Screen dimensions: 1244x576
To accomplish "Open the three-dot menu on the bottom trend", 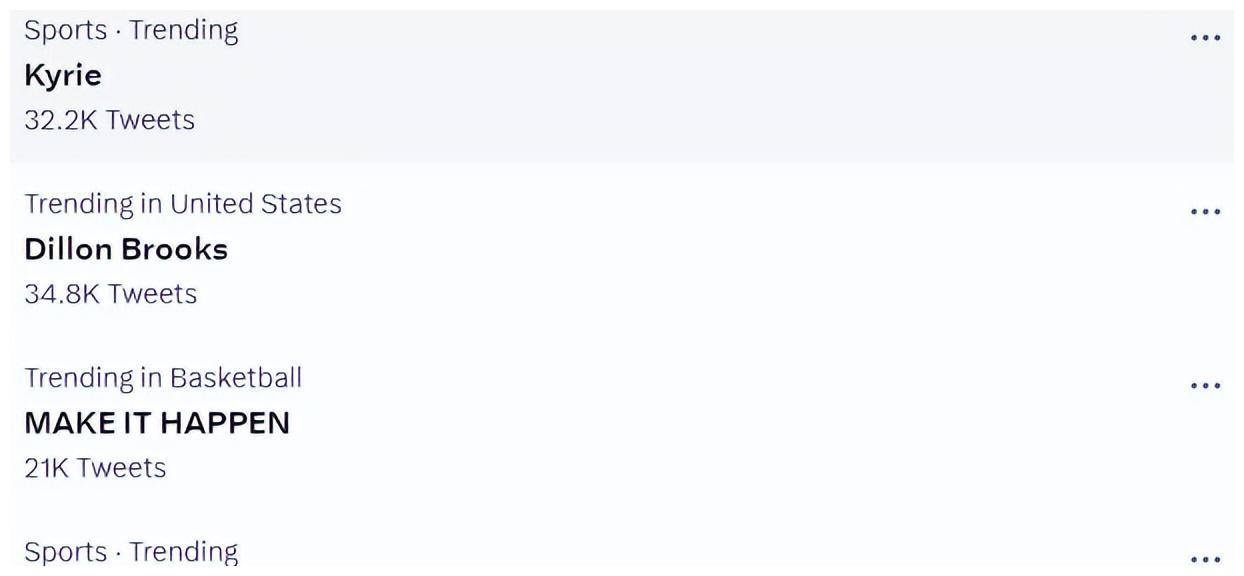I will (1205, 559).
